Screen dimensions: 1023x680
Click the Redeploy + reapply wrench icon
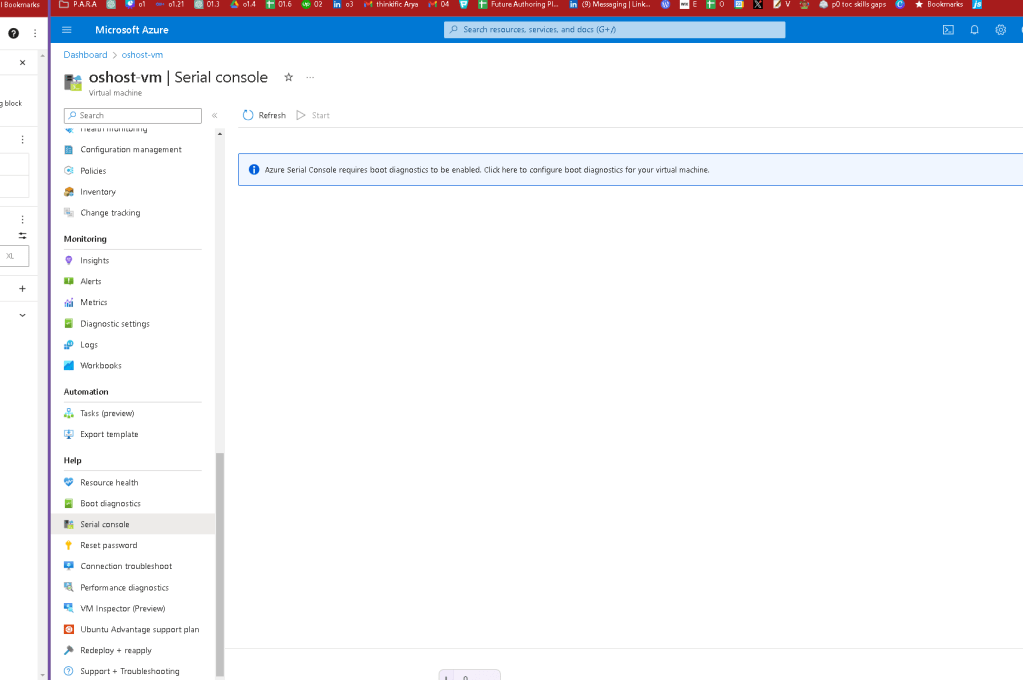click(69, 650)
